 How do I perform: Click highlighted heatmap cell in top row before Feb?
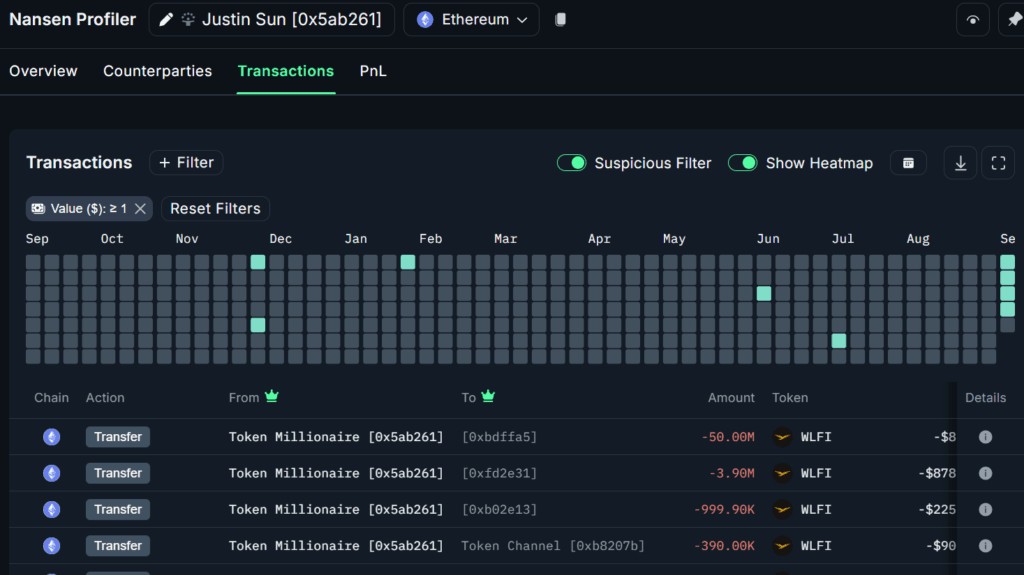[x=408, y=262]
